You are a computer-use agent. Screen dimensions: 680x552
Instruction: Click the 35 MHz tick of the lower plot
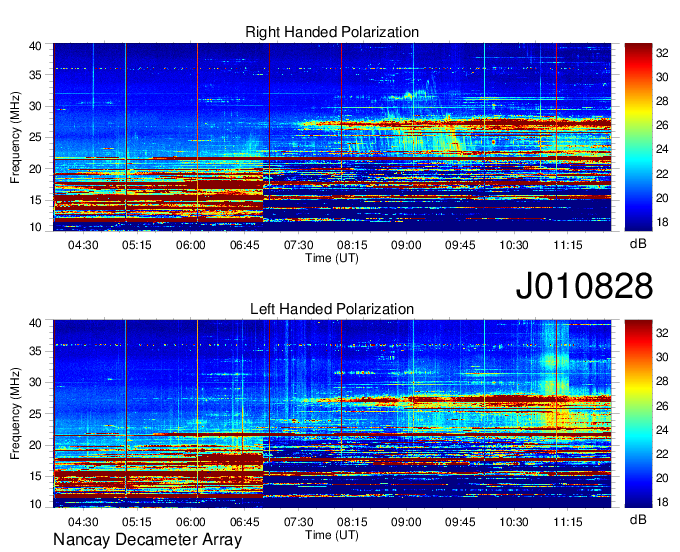click(35, 351)
